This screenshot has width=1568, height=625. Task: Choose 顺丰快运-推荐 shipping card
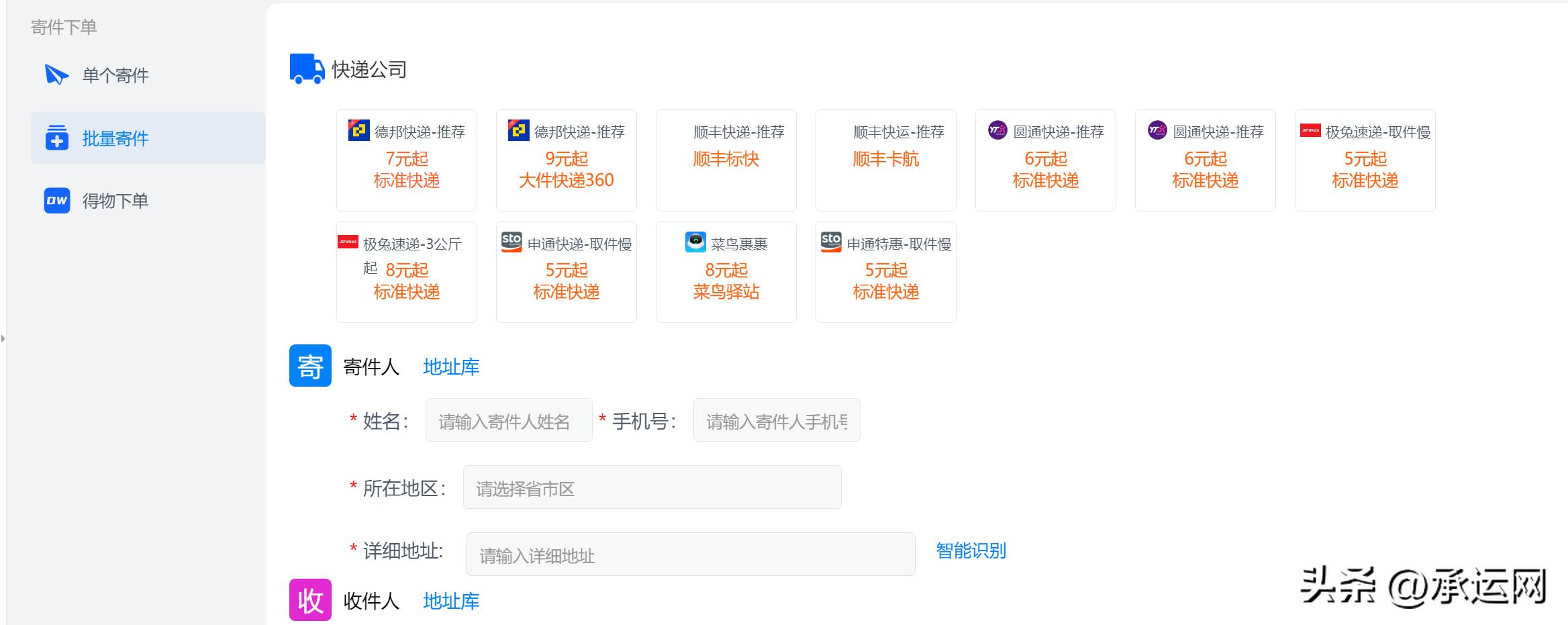(x=885, y=160)
